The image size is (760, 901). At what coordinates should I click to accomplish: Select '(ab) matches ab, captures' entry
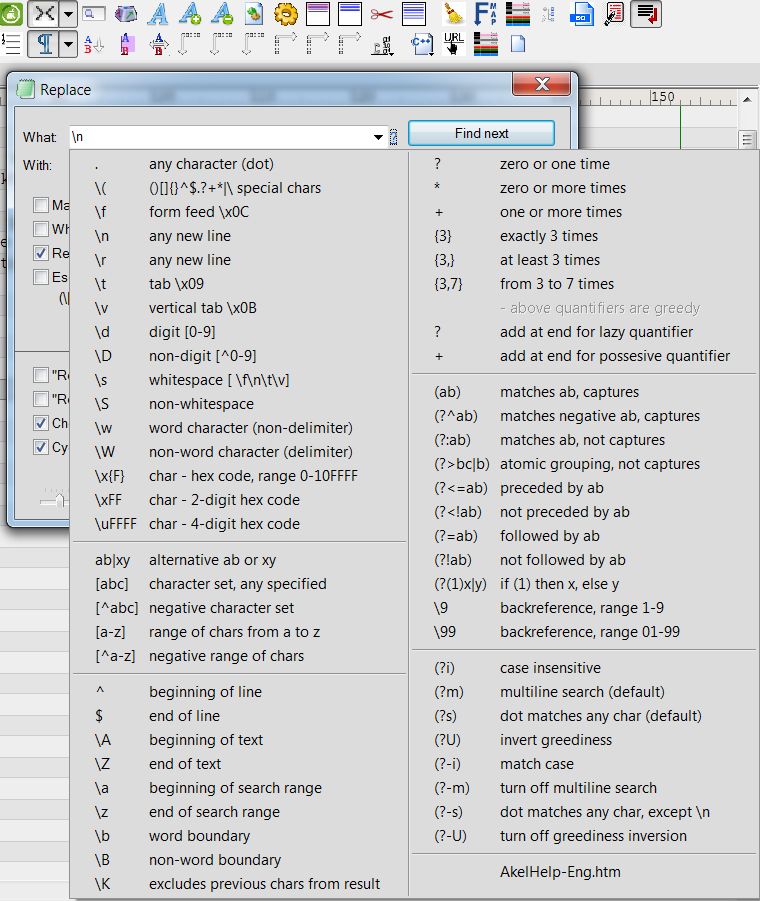point(584,392)
